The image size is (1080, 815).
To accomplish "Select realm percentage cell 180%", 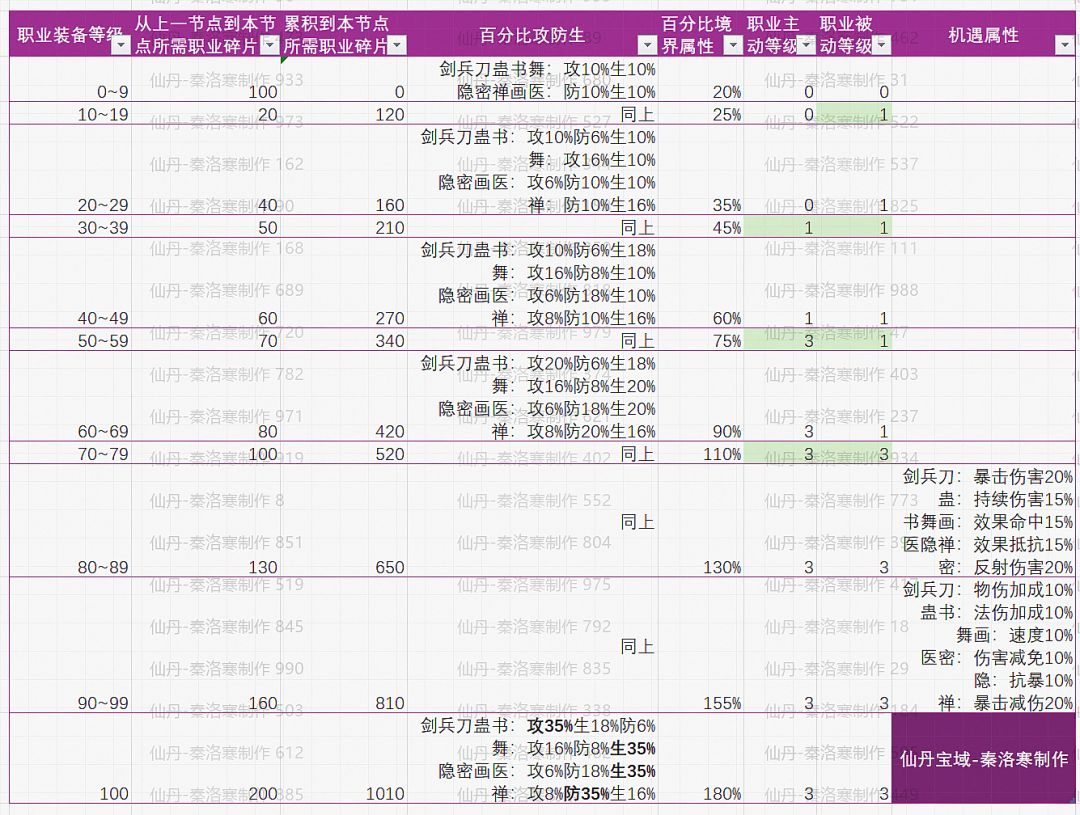I will point(701,759).
